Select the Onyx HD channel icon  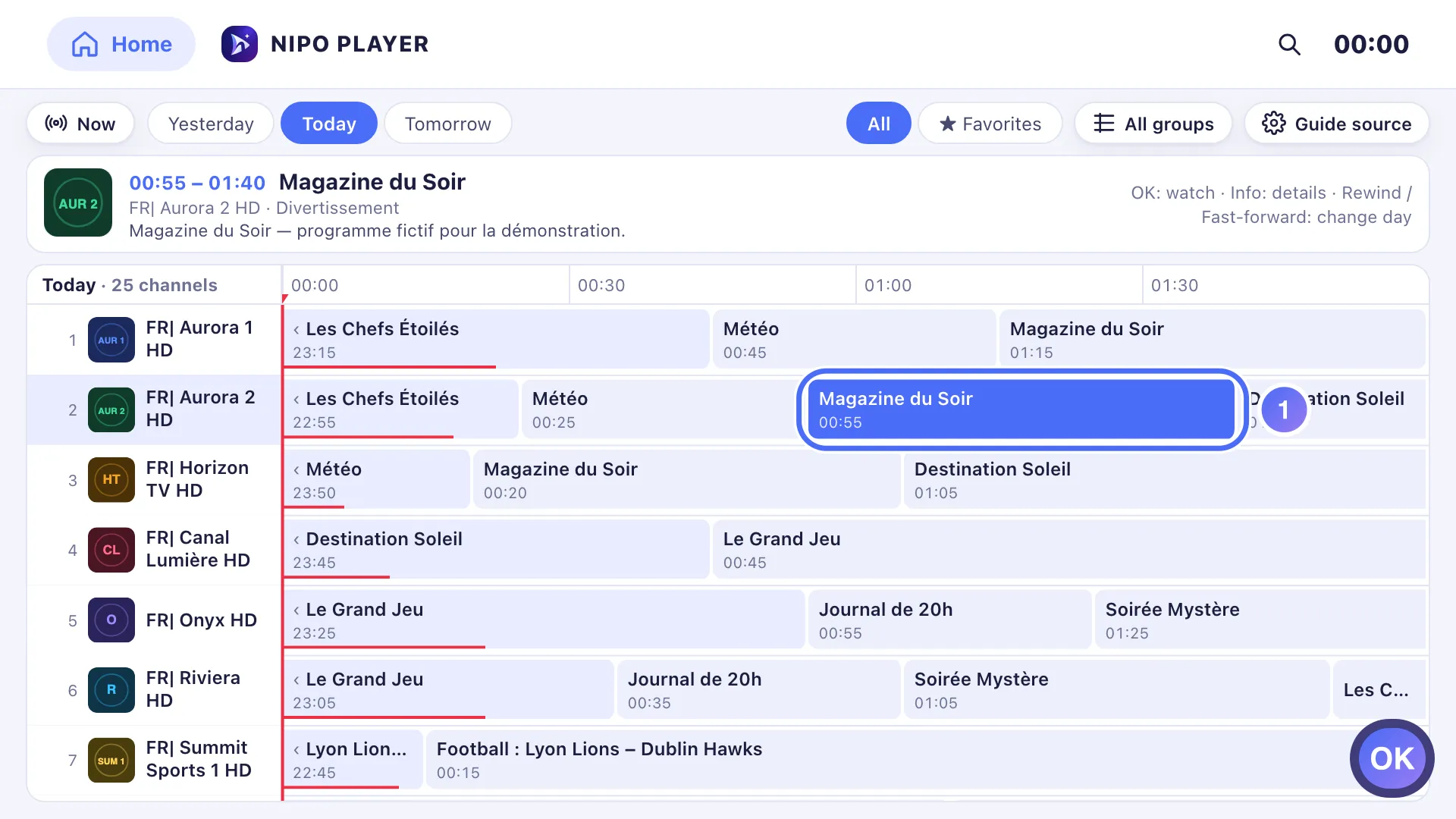click(x=111, y=620)
